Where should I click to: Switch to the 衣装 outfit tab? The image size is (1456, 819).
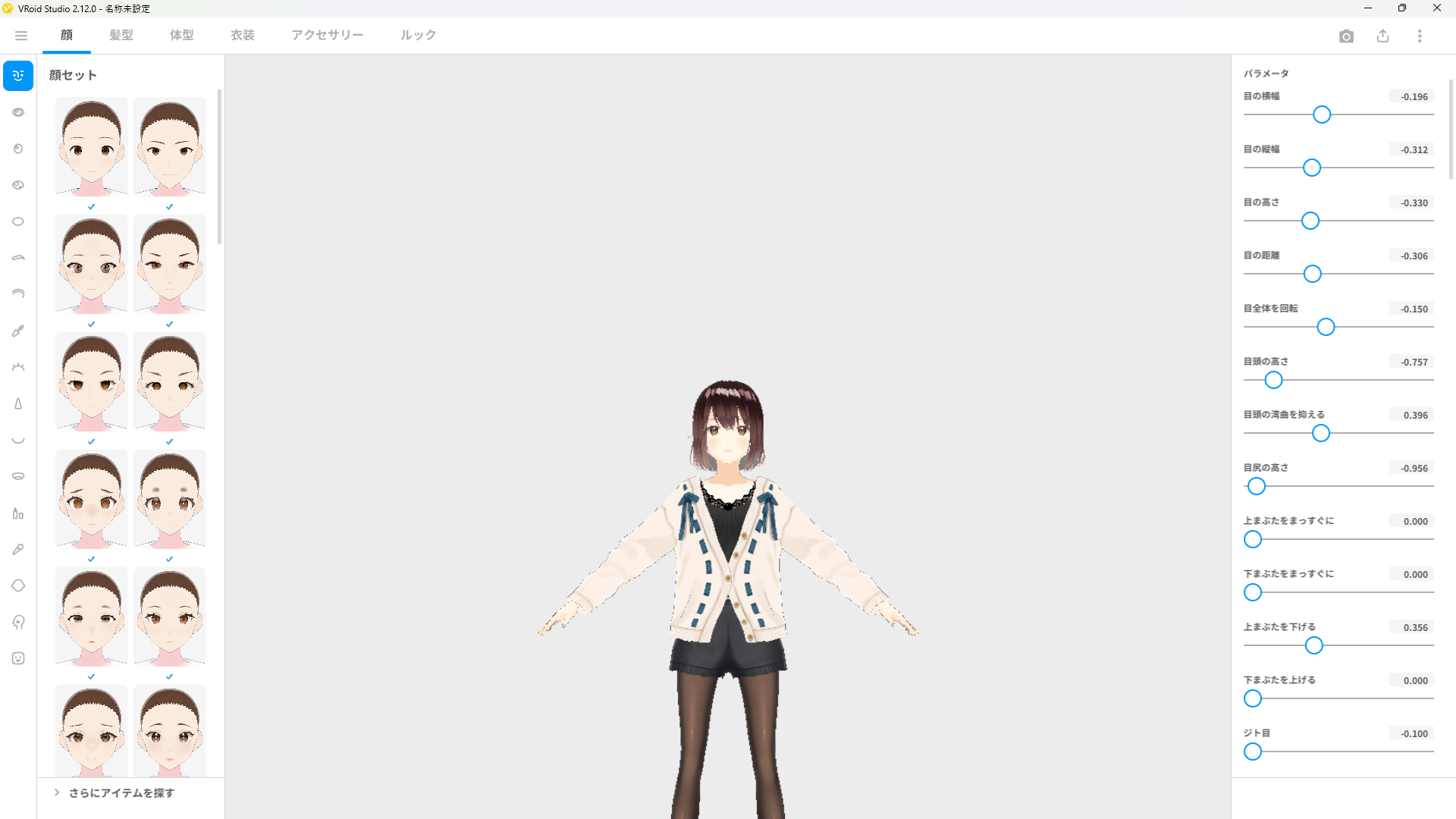pos(242,35)
